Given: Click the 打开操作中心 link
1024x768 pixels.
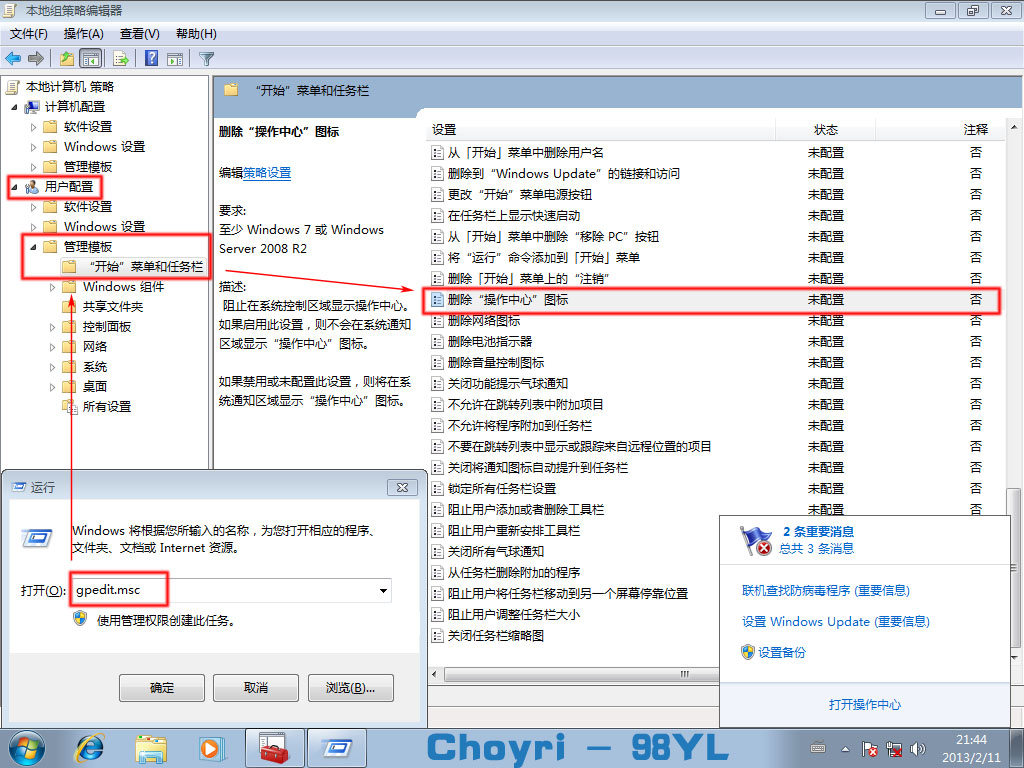Looking at the screenshot, I should (866, 705).
